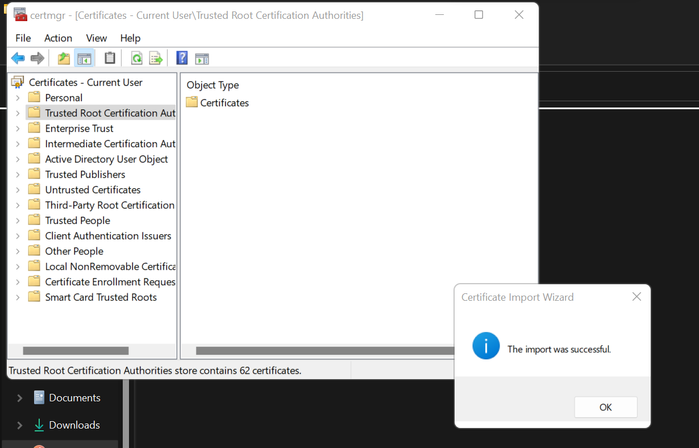
Task: Open the File menu
Action: pos(23,38)
